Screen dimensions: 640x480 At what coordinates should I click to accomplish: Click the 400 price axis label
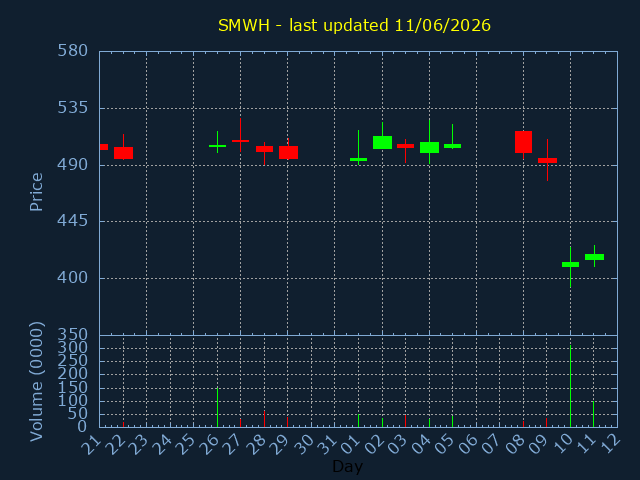(72, 278)
